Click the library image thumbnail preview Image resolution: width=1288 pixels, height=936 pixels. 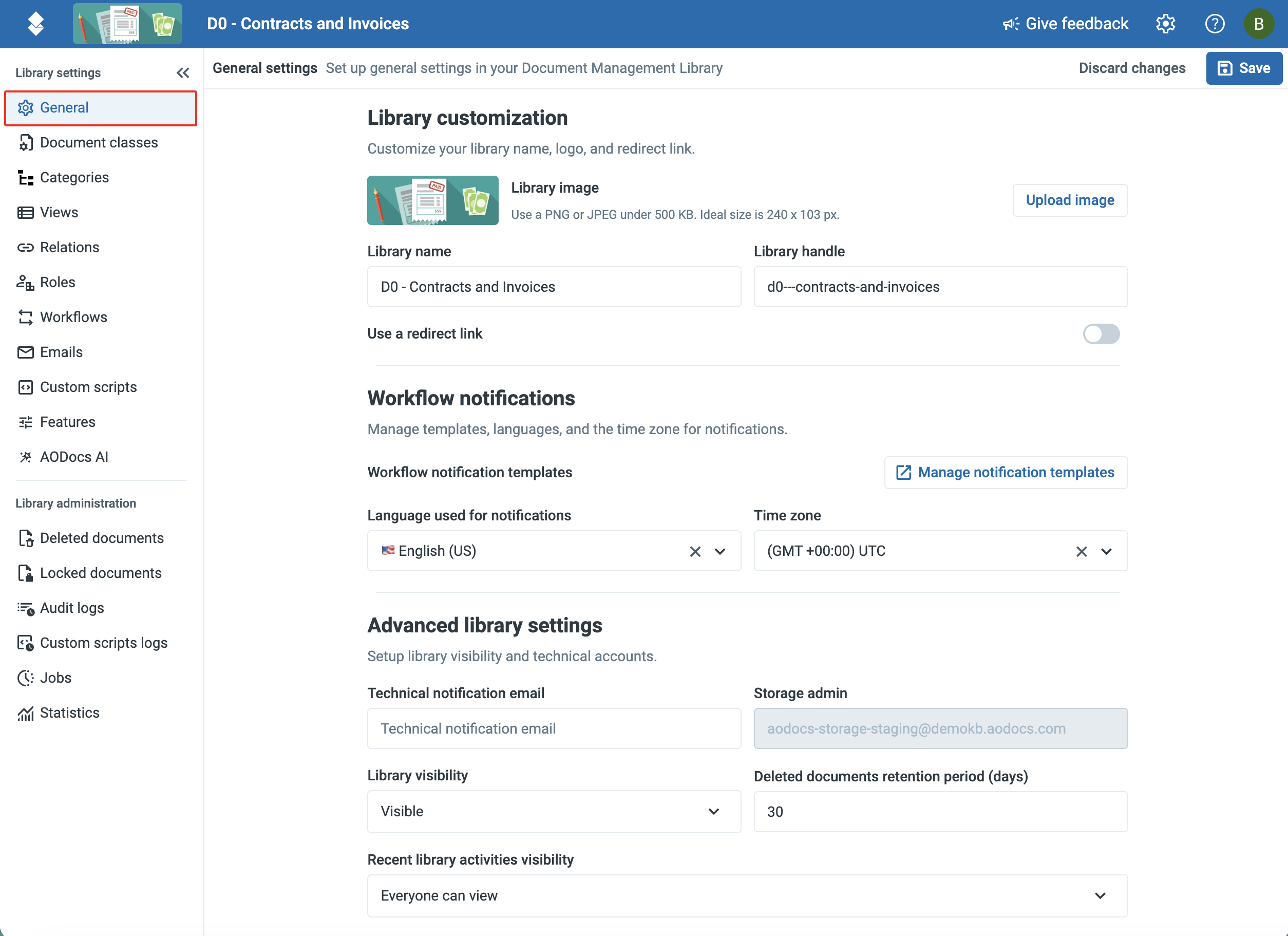tap(433, 200)
